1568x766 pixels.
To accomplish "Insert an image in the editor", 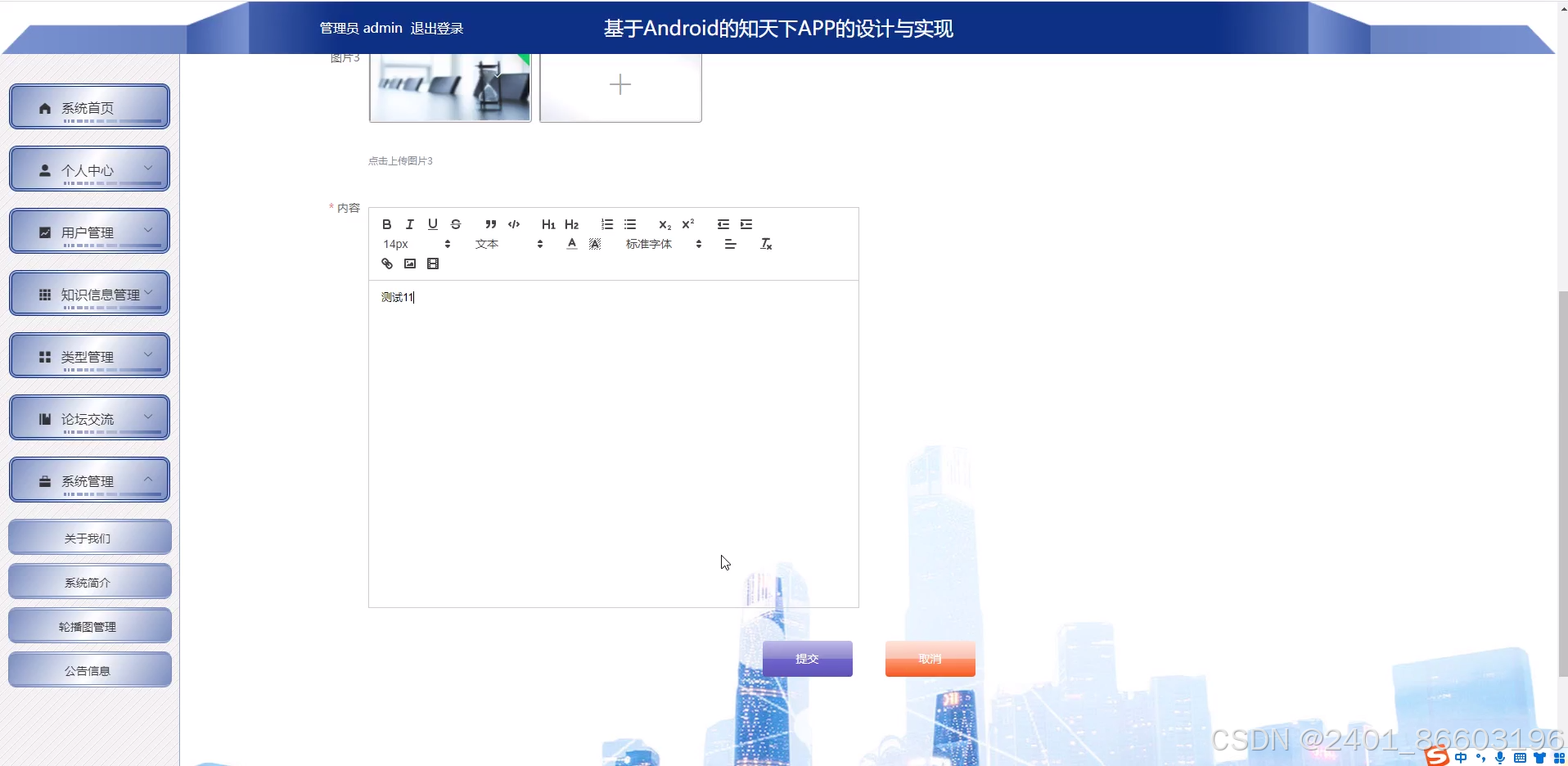I will (x=410, y=264).
